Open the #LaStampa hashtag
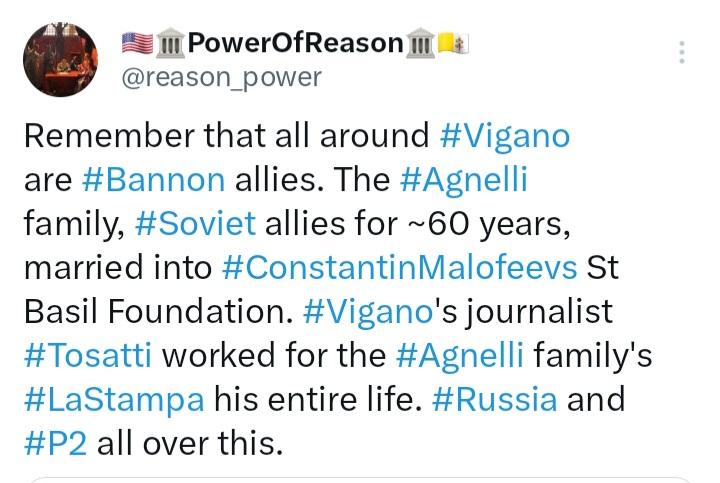 [114, 399]
